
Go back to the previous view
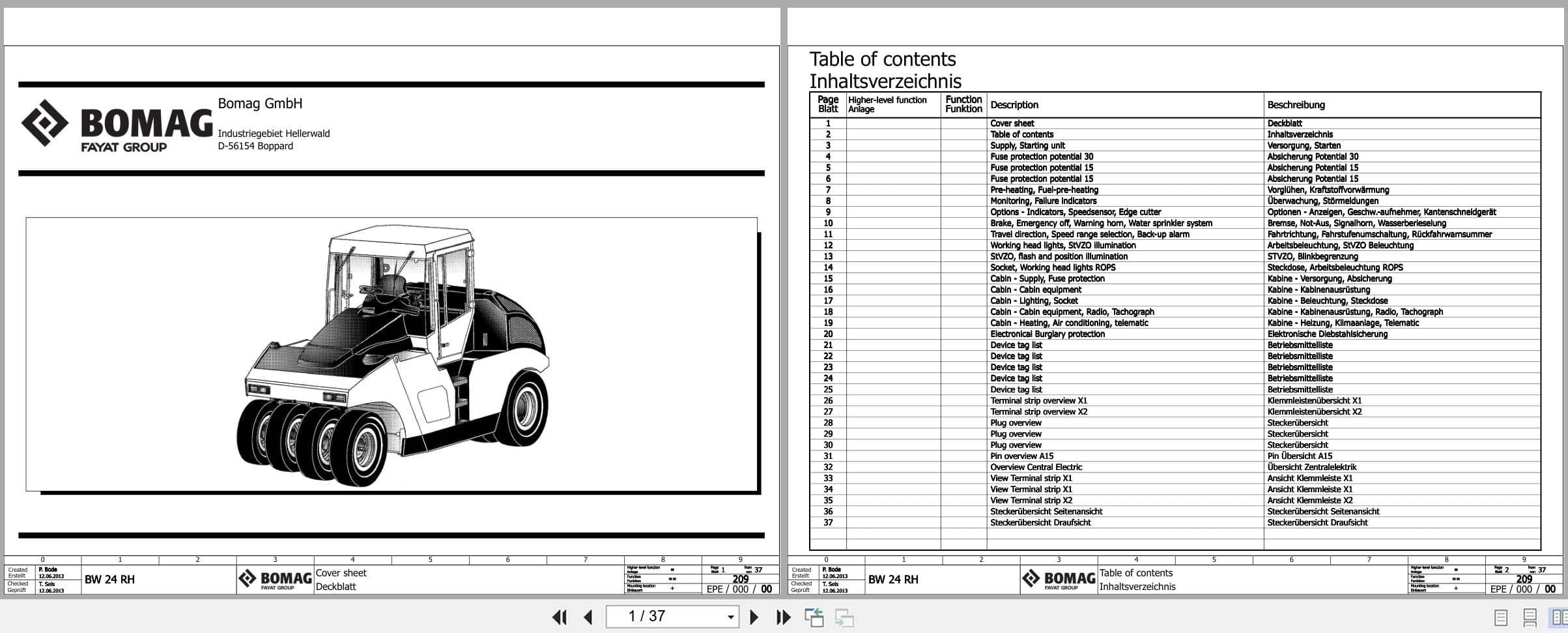[814, 617]
